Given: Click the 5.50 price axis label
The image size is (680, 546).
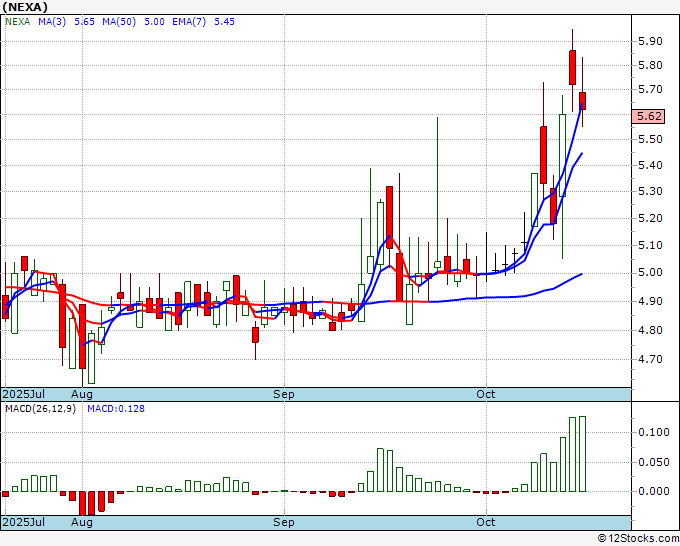Looking at the screenshot, I should coord(651,139).
